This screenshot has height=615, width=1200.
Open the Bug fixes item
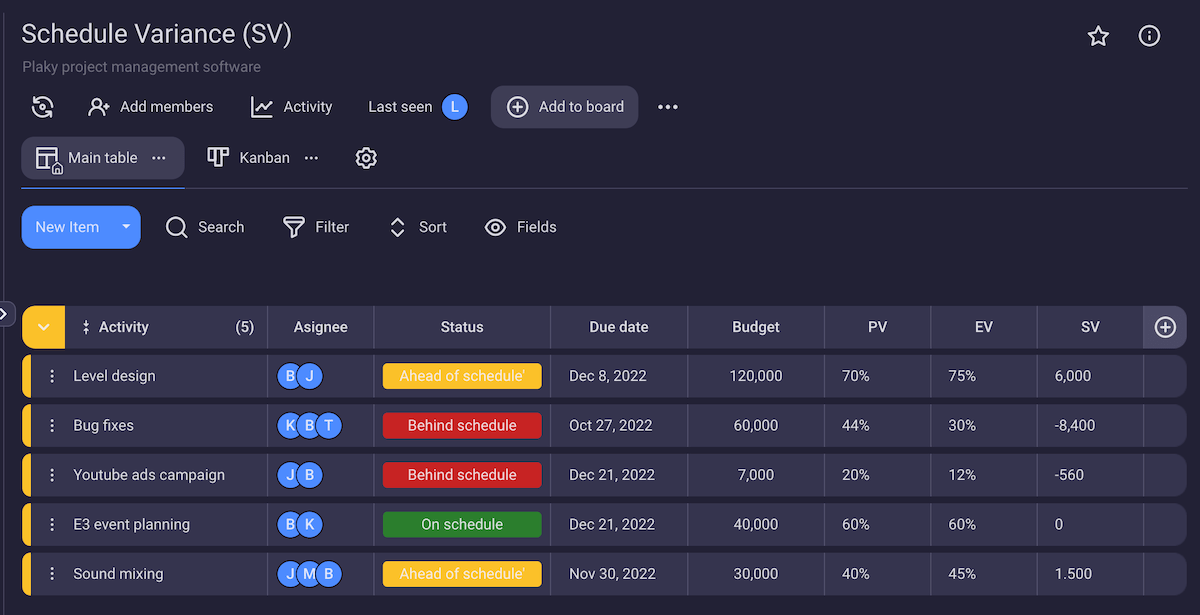103,426
